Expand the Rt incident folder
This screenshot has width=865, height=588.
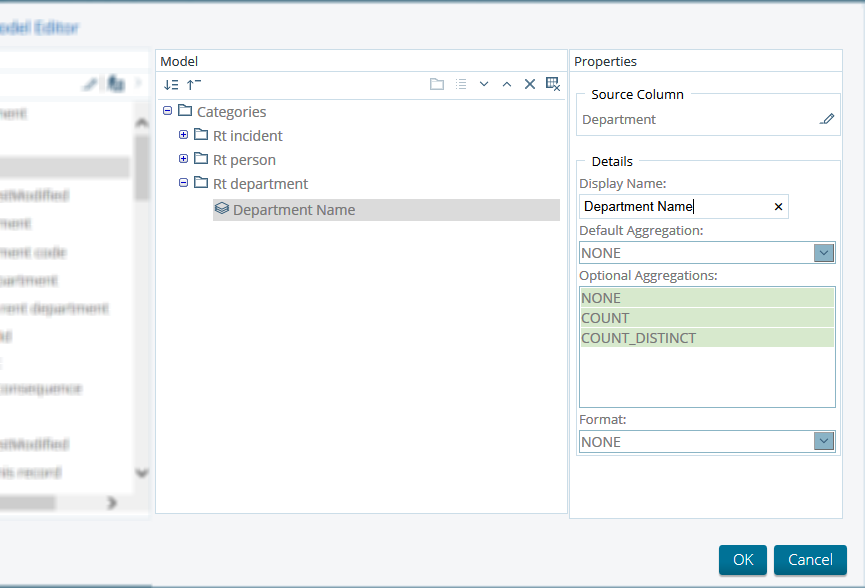(x=183, y=135)
